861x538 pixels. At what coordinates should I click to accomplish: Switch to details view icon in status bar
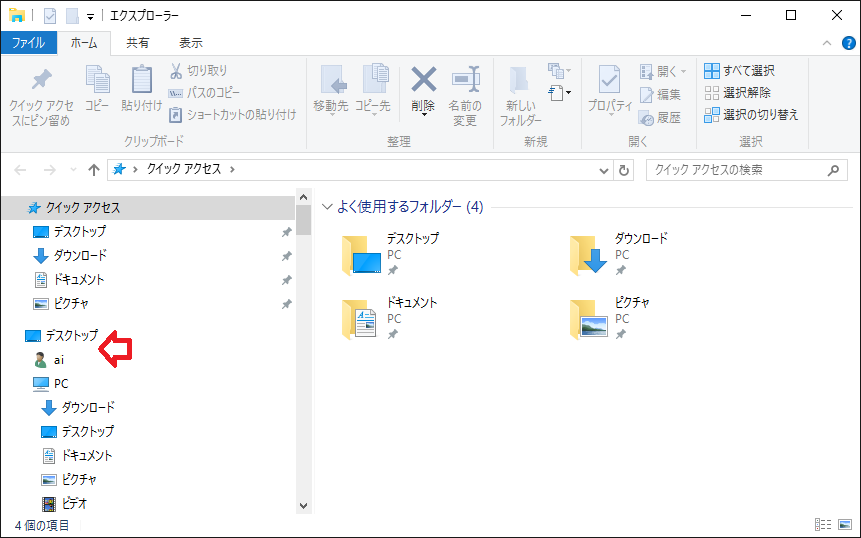tap(823, 525)
